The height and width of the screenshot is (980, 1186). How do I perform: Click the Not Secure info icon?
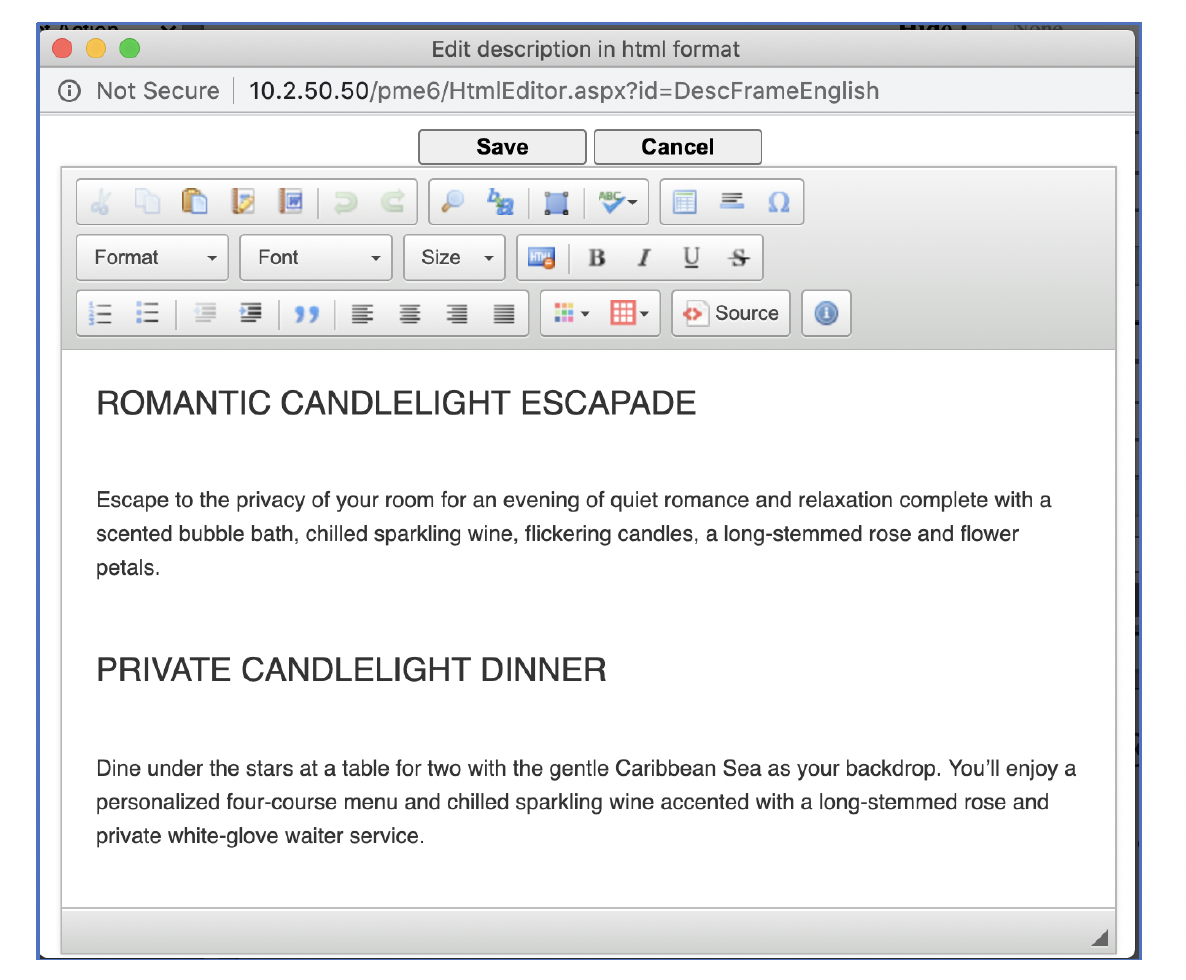70,91
